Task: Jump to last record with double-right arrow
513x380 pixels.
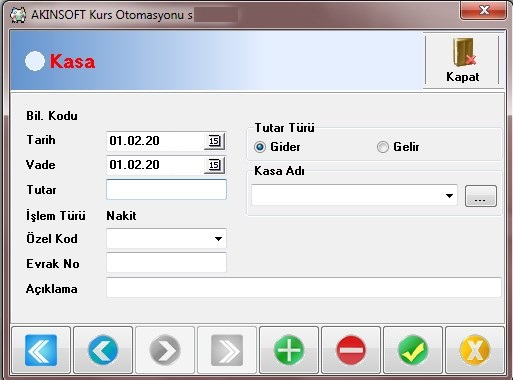Action: (227, 350)
